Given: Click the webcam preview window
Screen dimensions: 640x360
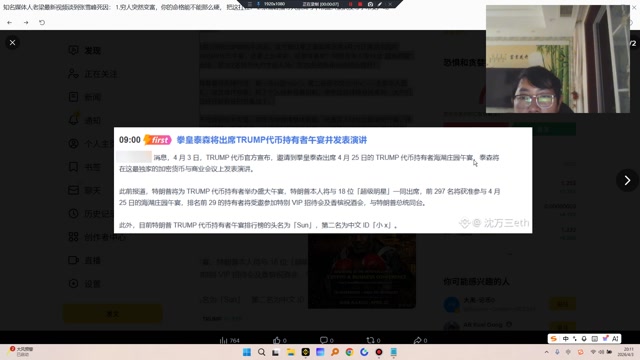Looking at the screenshot, I should [x=558, y=59].
